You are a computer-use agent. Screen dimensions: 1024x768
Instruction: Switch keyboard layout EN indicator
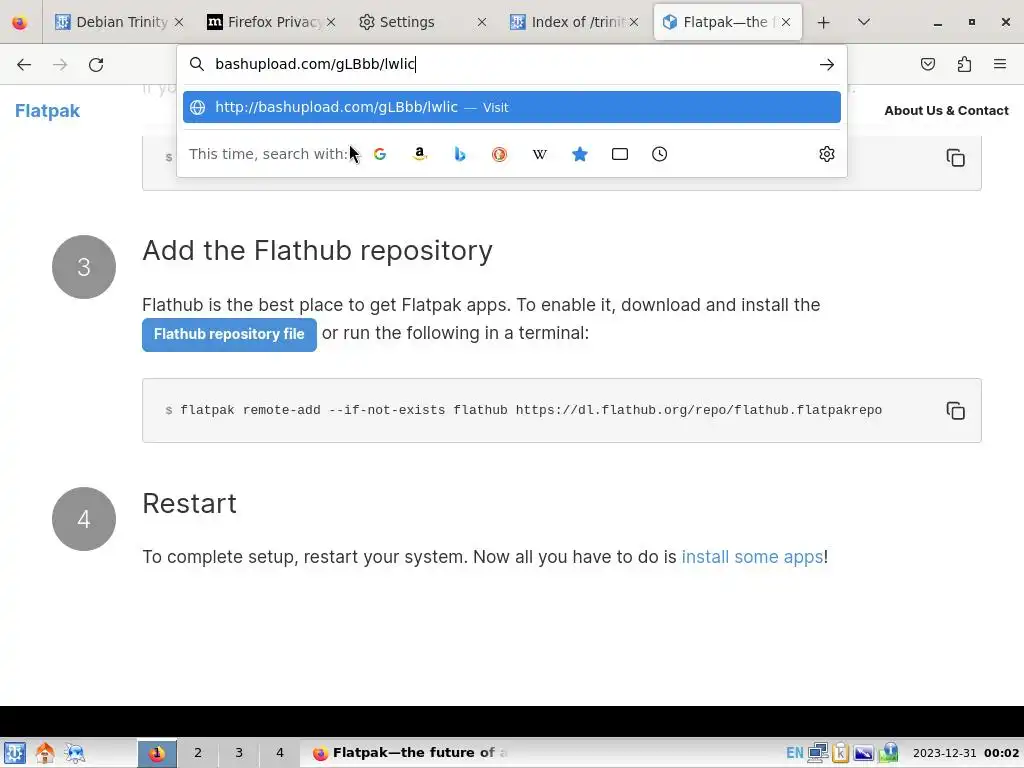(x=795, y=753)
